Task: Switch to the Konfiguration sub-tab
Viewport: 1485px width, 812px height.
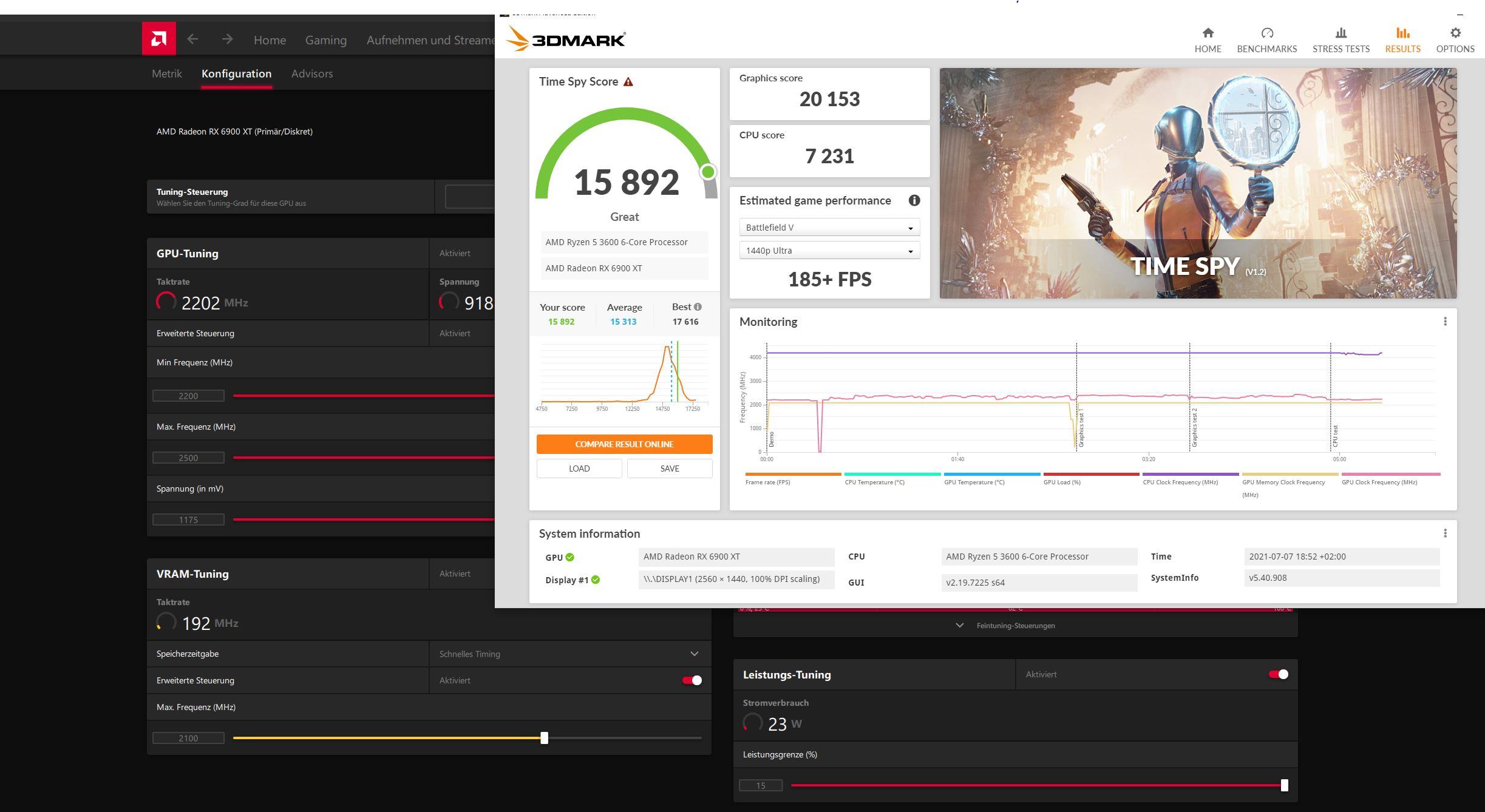Action: pyautogui.click(x=236, y=73)
